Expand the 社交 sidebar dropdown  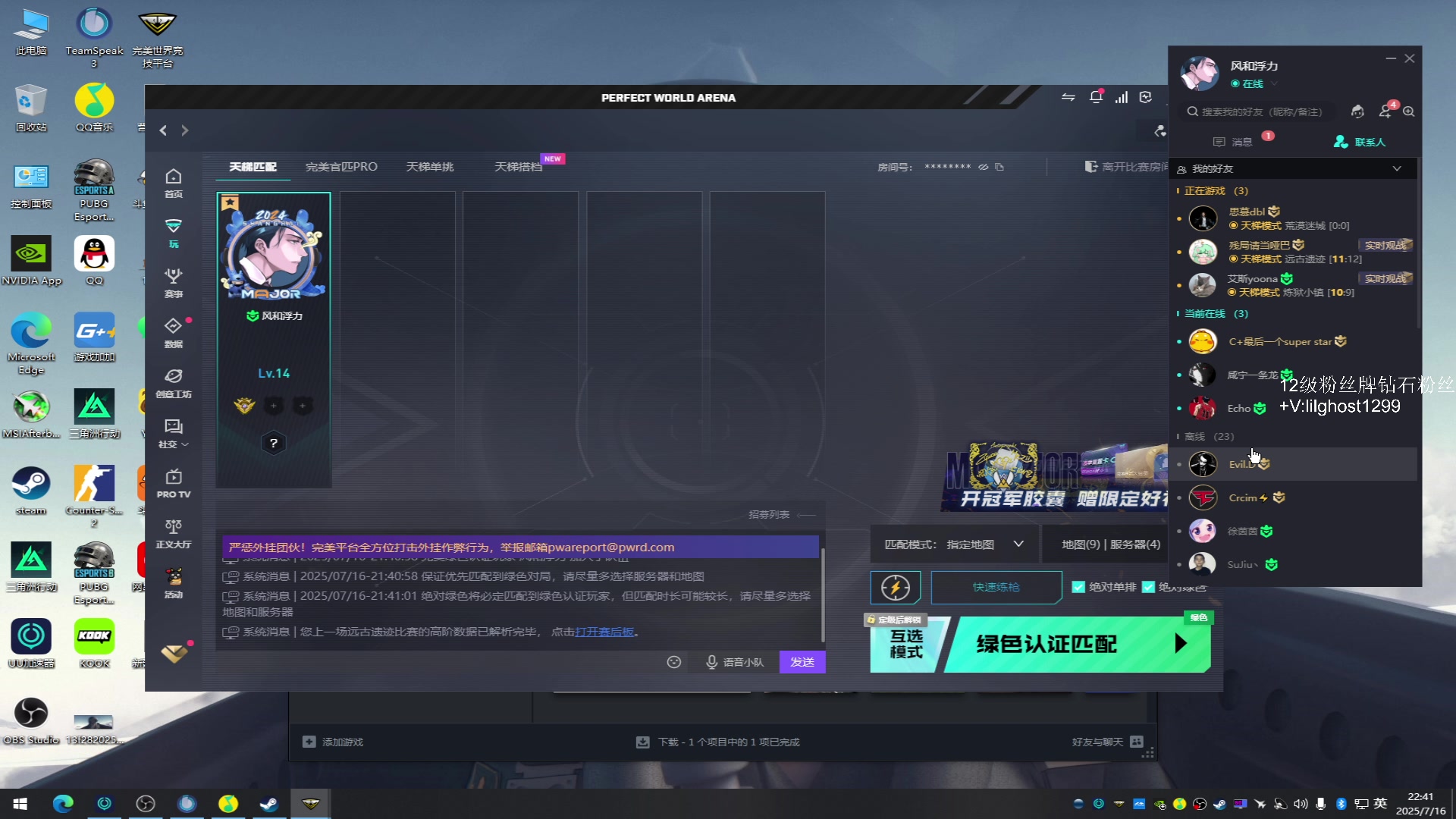point(174,433)
